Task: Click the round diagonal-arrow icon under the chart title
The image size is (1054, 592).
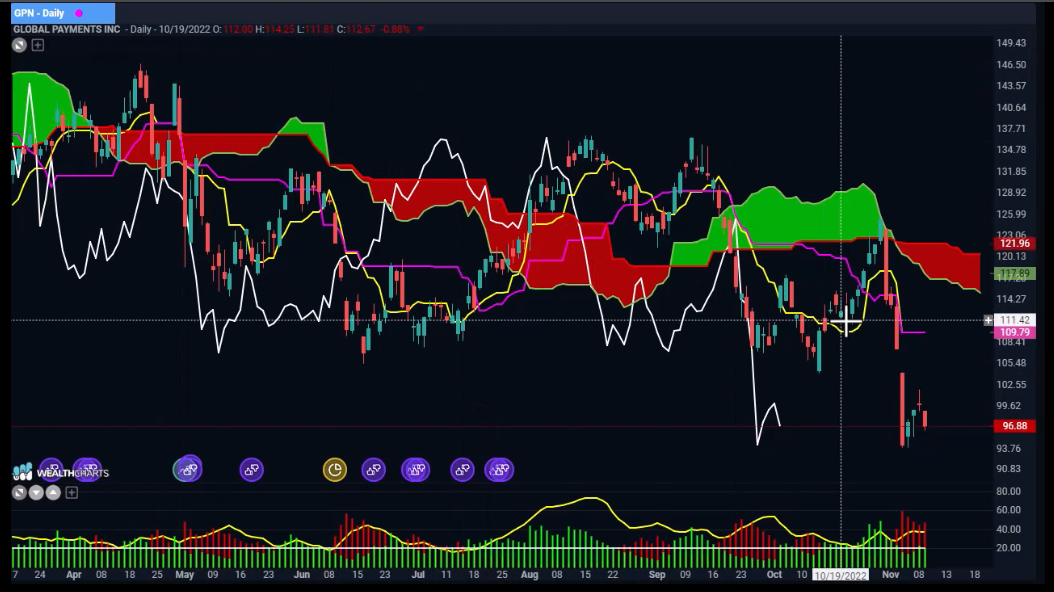Action: pos(19,45)
